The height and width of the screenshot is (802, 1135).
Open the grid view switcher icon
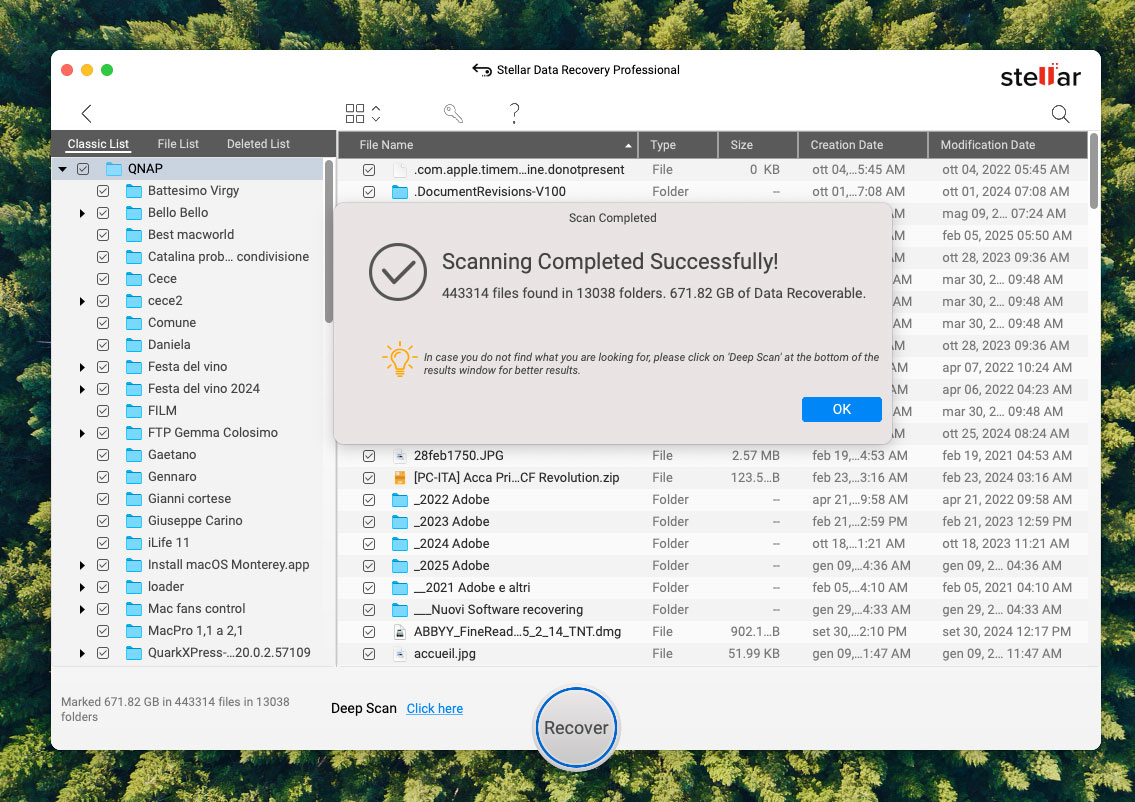[x=356, y=114]
